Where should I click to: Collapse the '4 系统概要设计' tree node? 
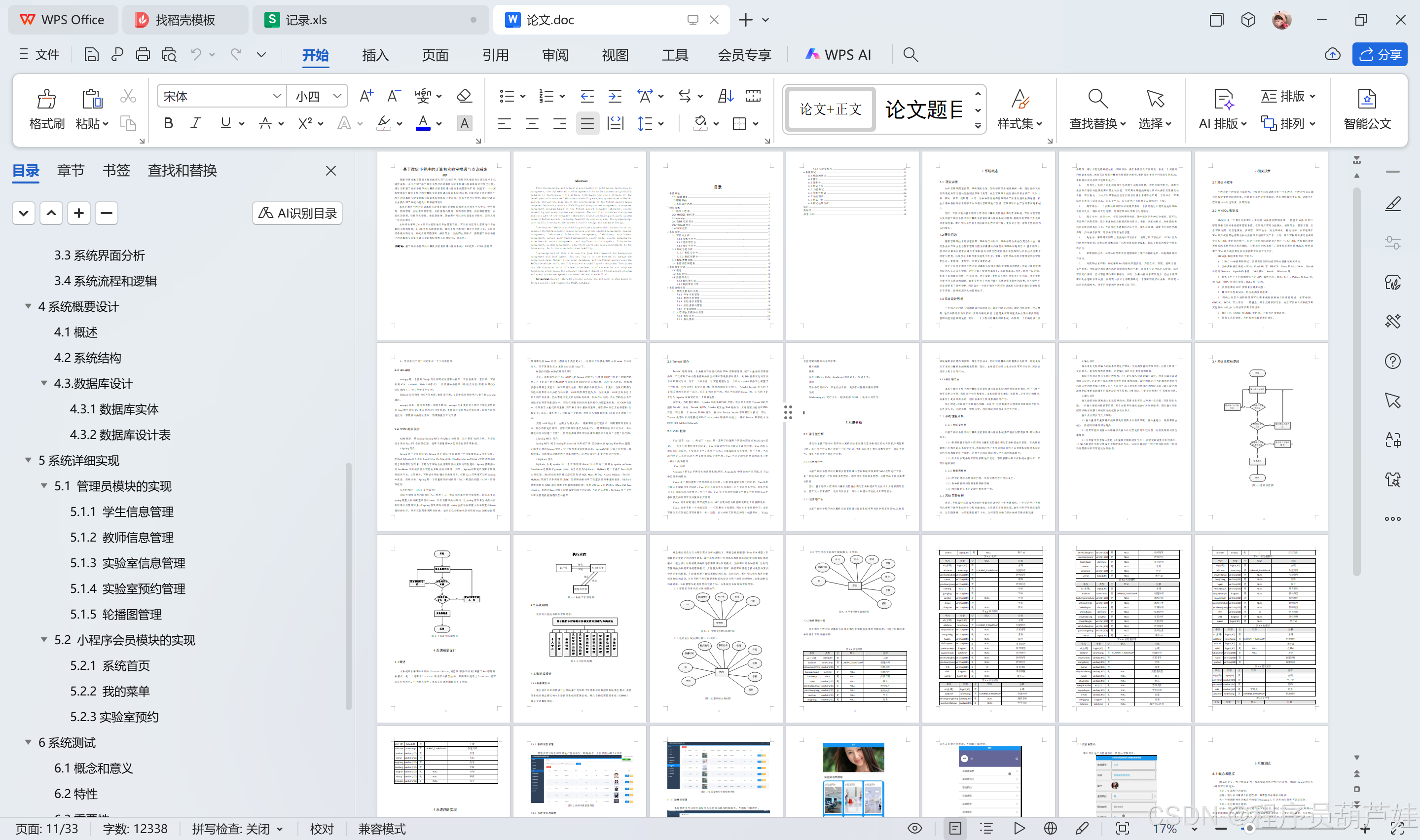tap(28, 306)
